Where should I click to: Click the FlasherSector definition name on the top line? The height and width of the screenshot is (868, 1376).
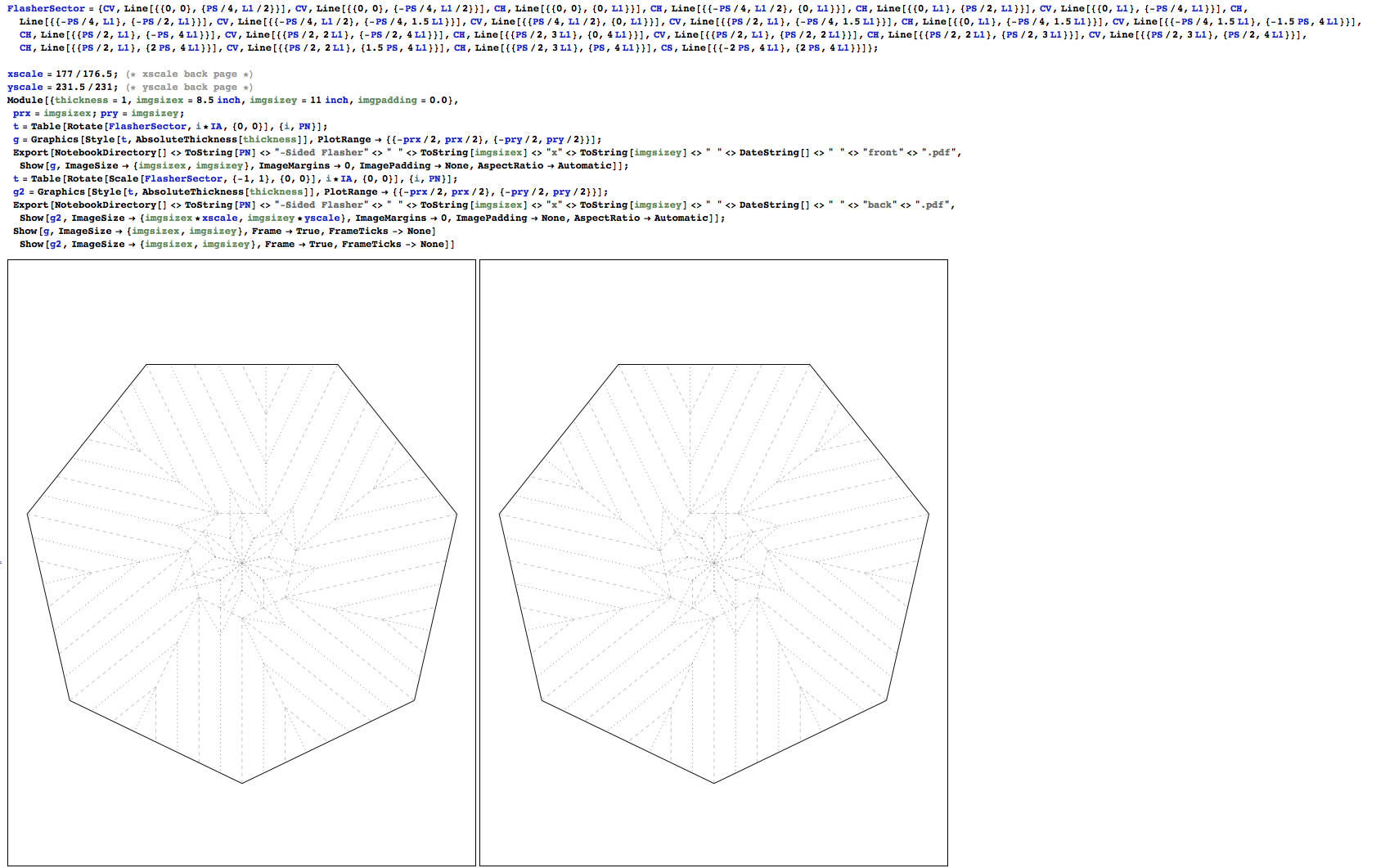pos(46,8)
